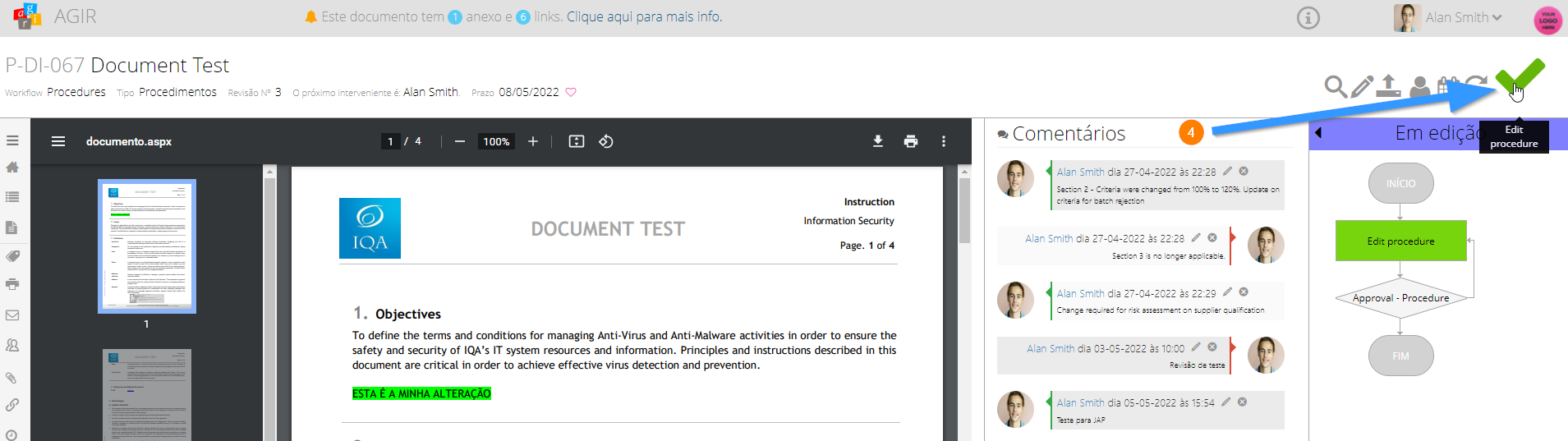Click the Comentários panel heading
Viewport: 1568px width, 441px height.
pos(1069,133)
